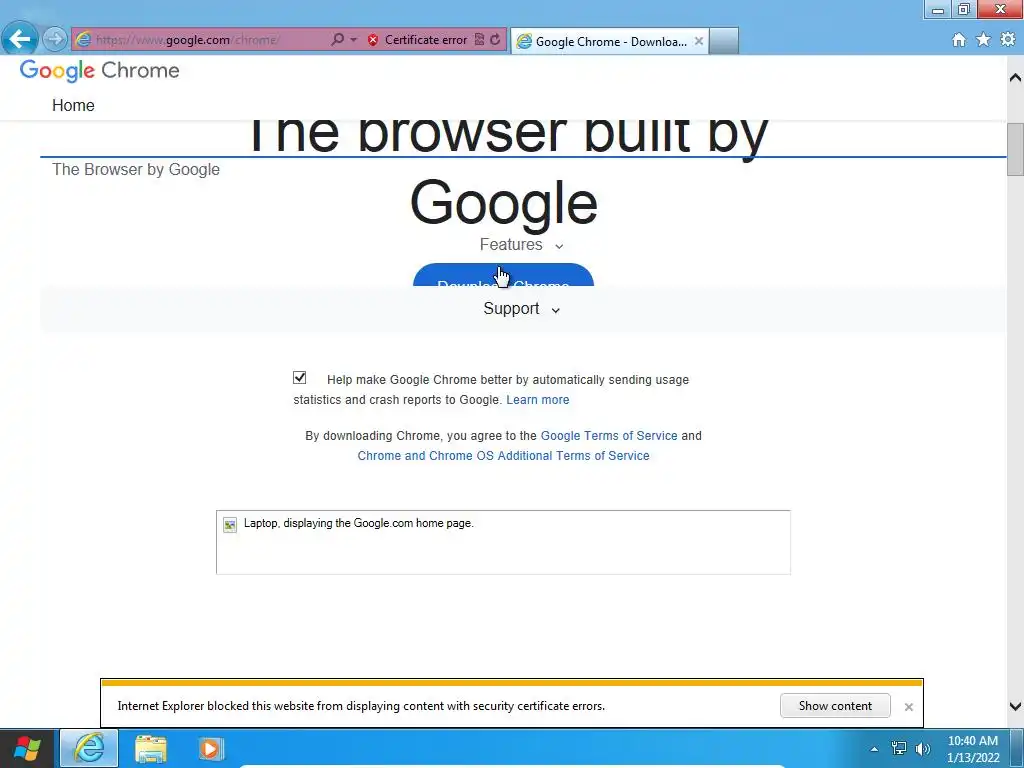Open Favorites star icon
The image size is (1024, 768).
(x=984, y=40)
